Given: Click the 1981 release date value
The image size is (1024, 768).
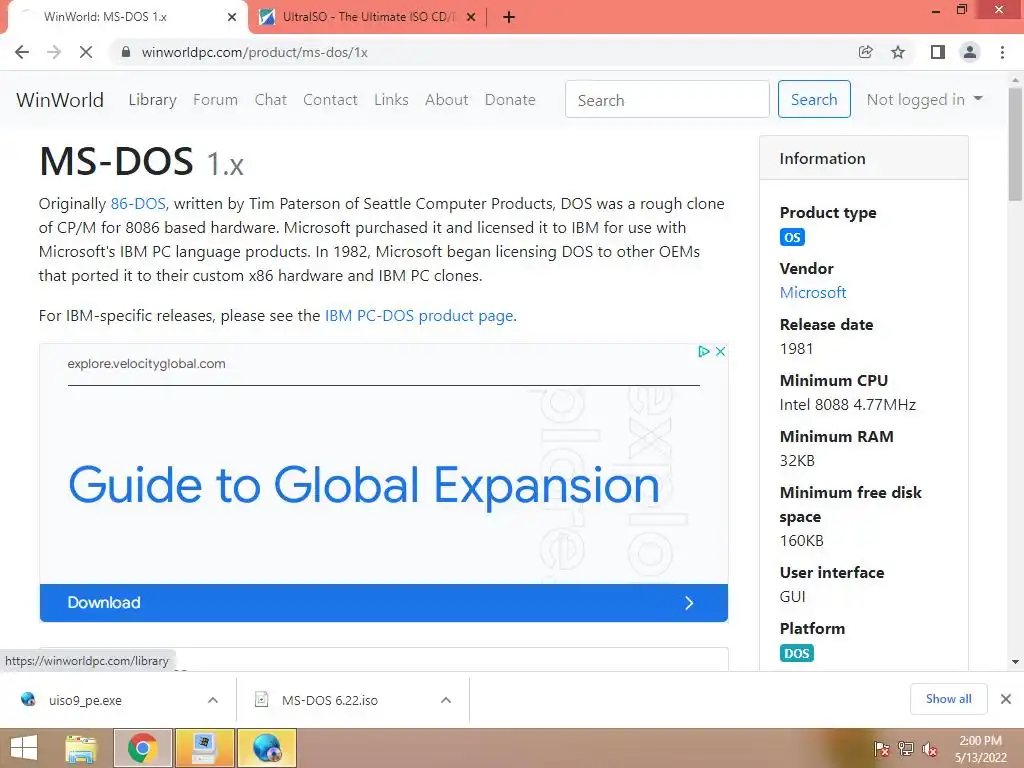Looking at the screenshot, I should (x=796, y=349).
